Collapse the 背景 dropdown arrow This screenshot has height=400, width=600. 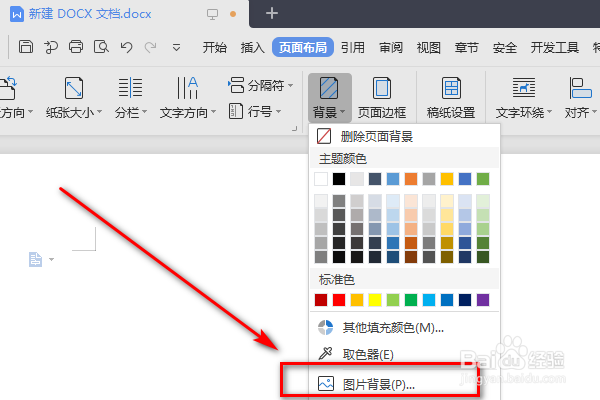point(342,112)
